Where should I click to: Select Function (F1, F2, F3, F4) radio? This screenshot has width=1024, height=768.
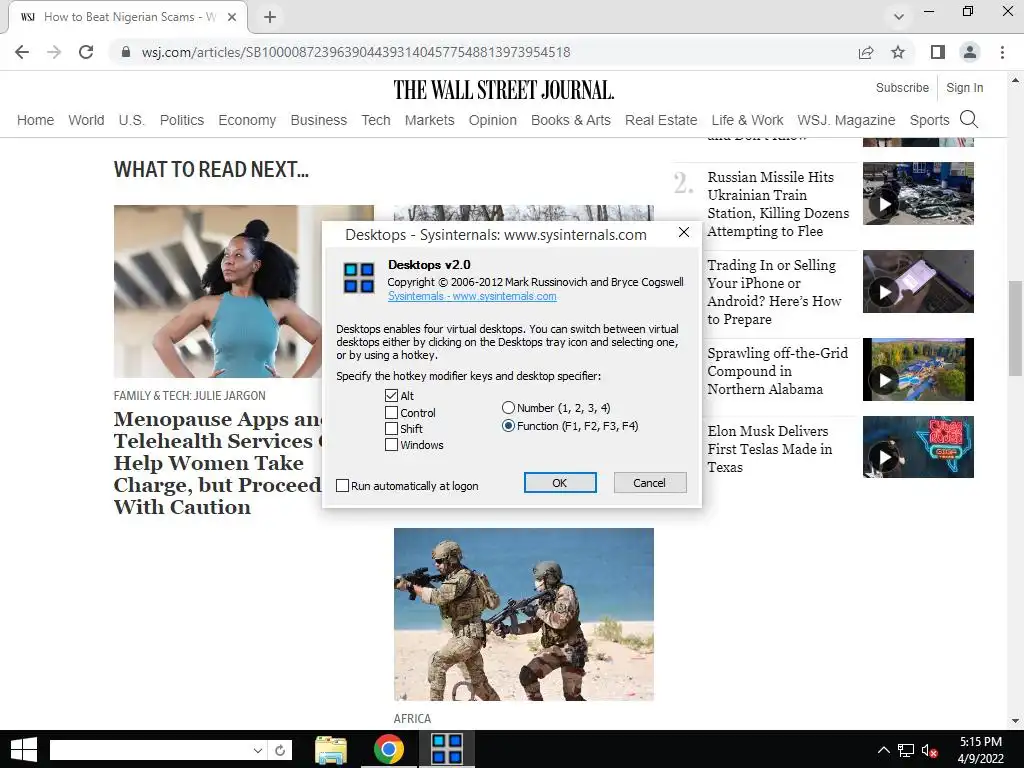click(x=508, y=426)
